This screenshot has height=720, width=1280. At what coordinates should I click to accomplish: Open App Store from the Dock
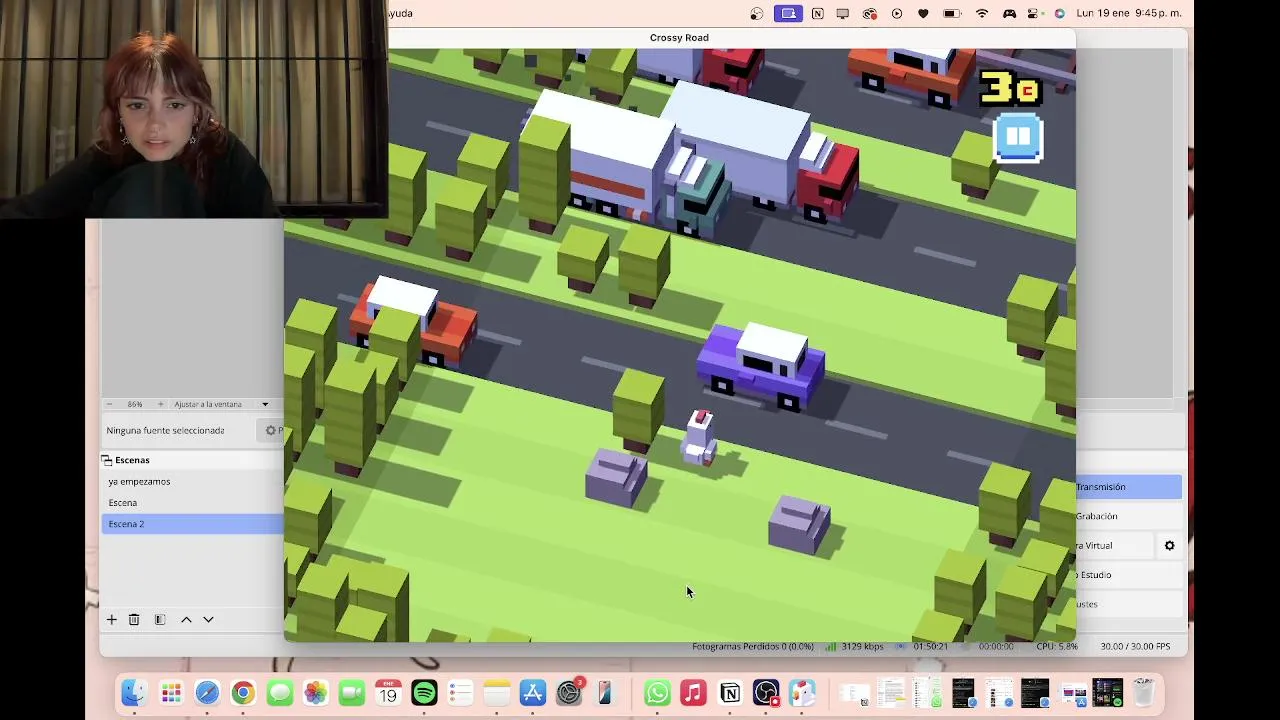click(533, 693)
